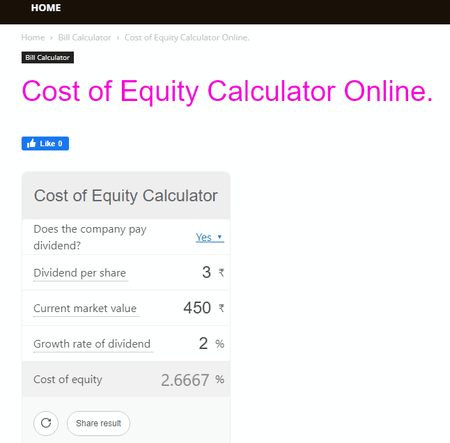Screen dimensions: 450x443
Task: Click the Cost of equity result 2.6667
Action: [x=185, y=380]
